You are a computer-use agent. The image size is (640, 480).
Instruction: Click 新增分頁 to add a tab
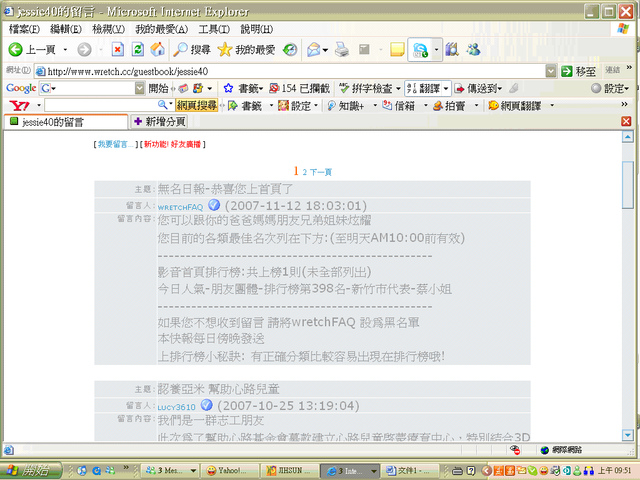[160, 122]
